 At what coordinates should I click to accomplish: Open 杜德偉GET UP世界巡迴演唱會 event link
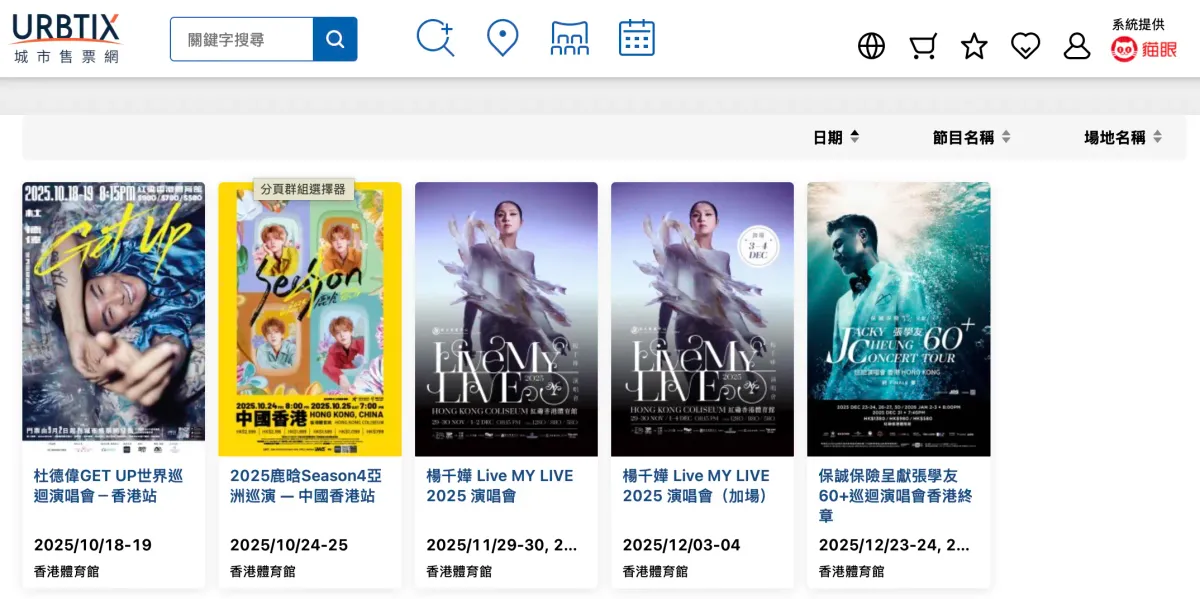point(108,486)
